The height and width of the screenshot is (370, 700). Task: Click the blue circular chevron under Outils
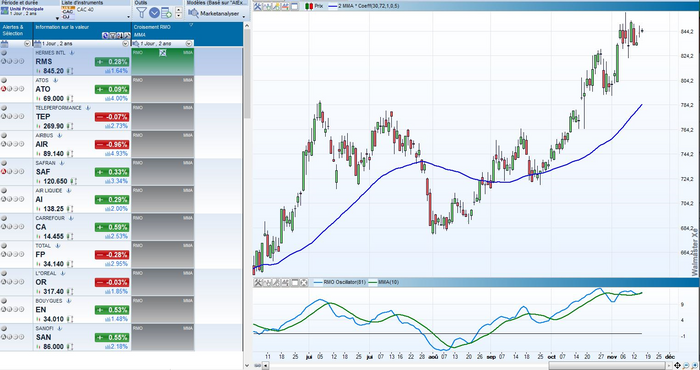154,12
